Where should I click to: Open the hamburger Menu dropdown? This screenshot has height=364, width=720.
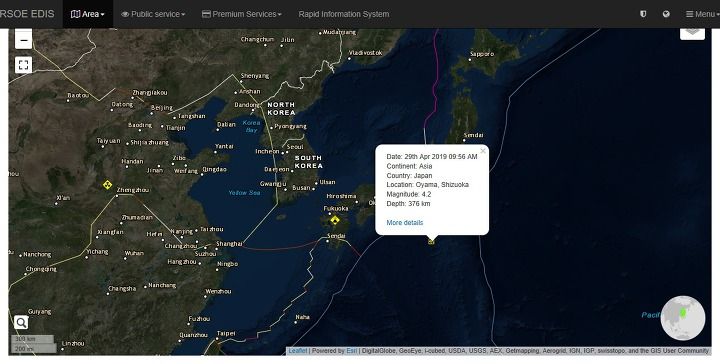[x=702, y=14]
